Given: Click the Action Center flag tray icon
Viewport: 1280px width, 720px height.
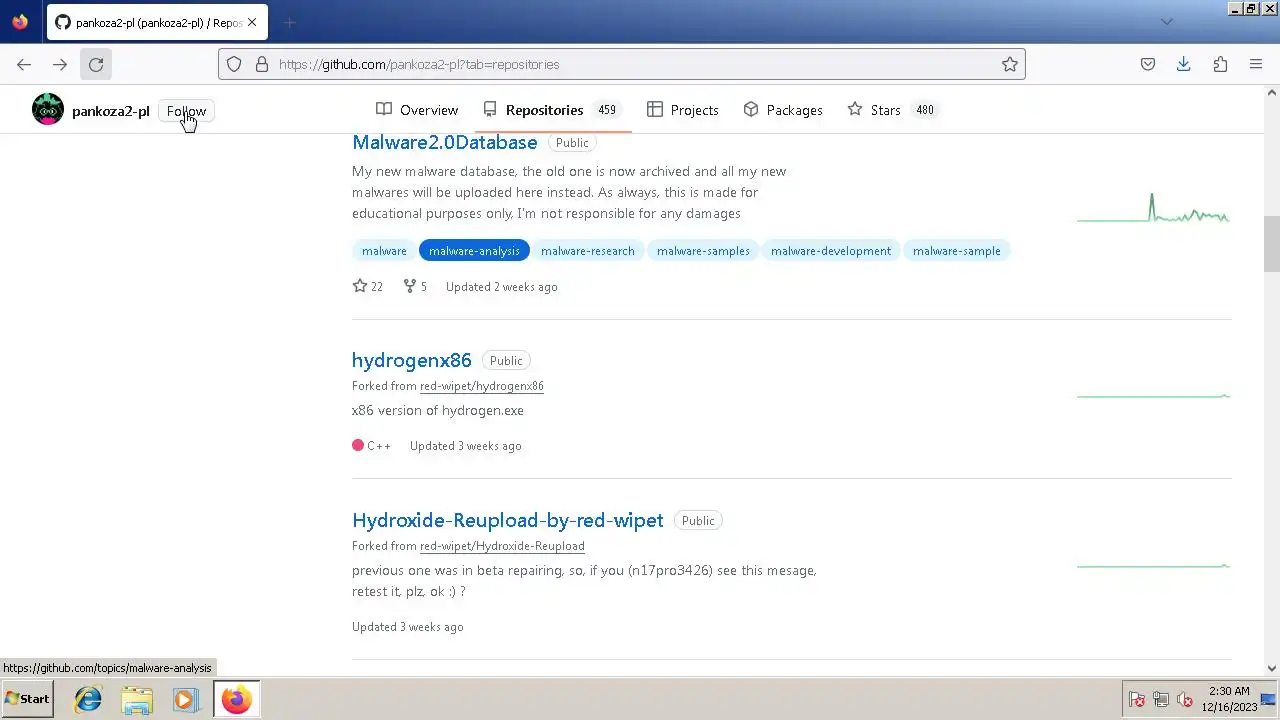Looking at the screenshot, I should pos(1137,700).
